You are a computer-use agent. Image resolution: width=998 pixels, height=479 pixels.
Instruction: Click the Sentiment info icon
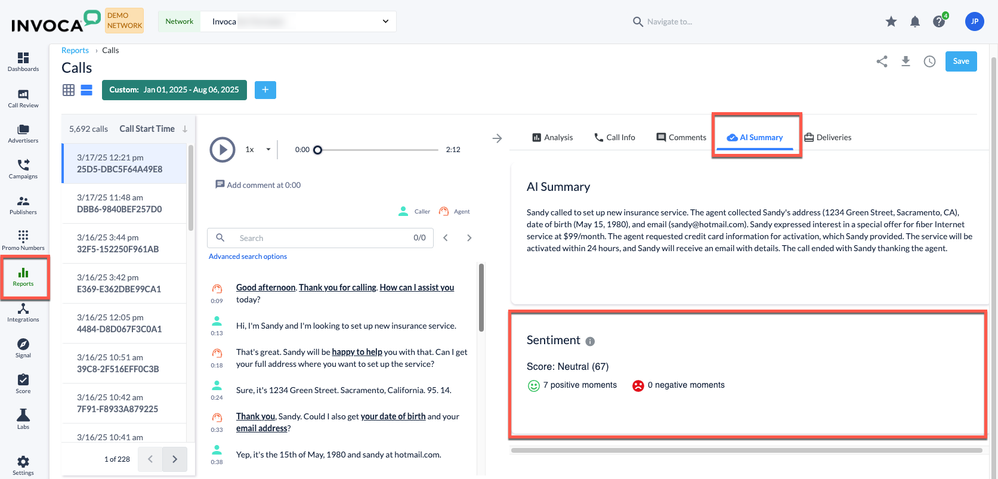(x=590, y=342)
